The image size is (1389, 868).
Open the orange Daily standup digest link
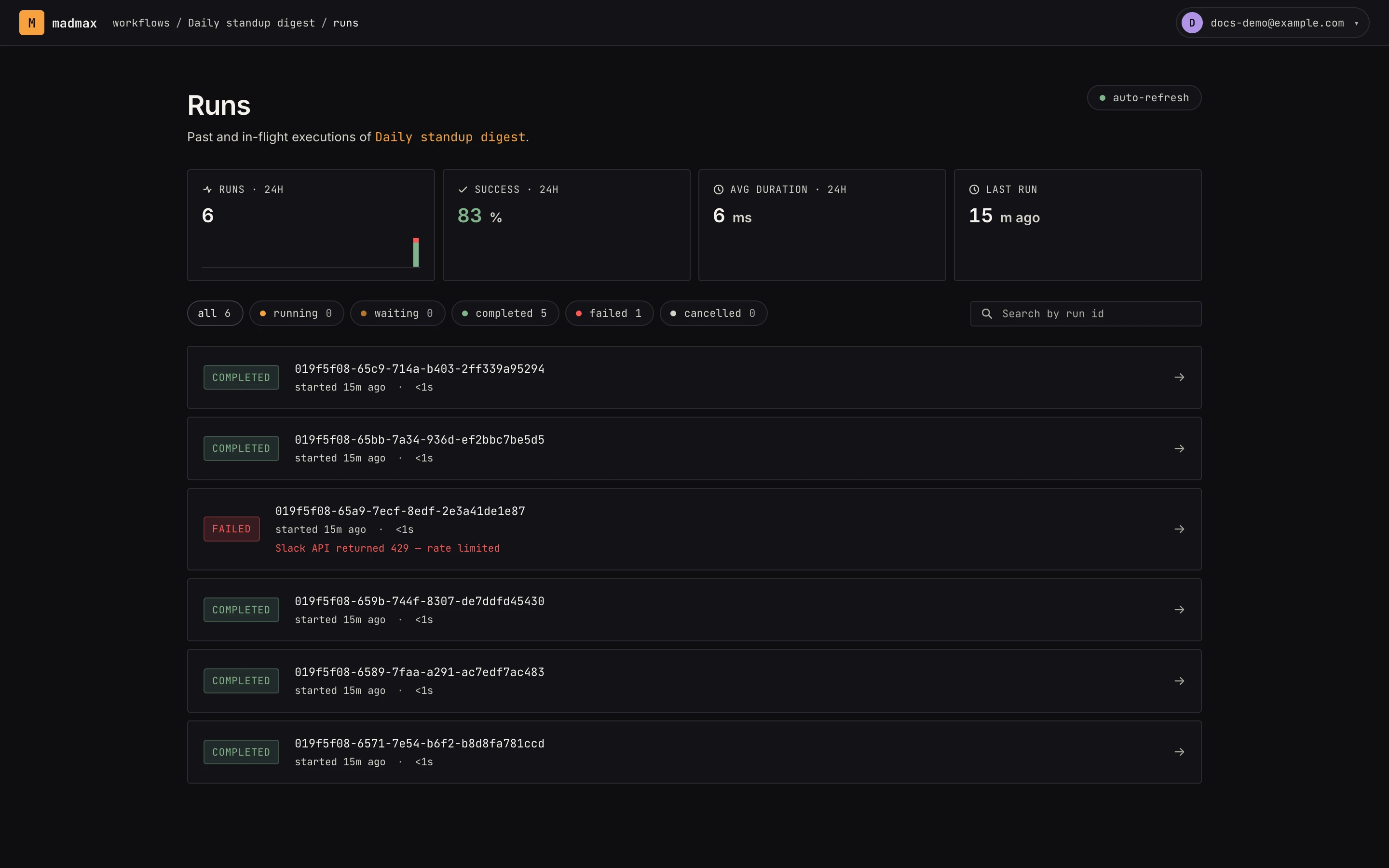click(x=450, y=137)
